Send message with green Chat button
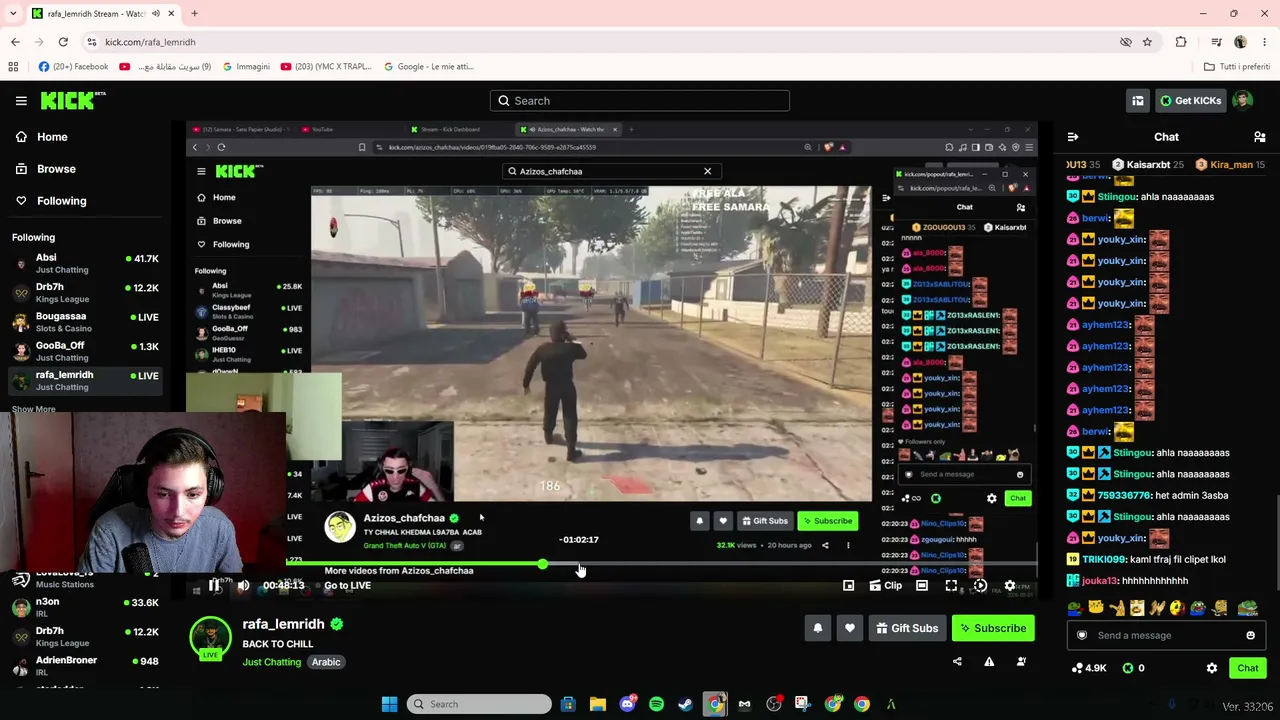Viewport: 1280px width, 720px height. (x=1247, y=668)
